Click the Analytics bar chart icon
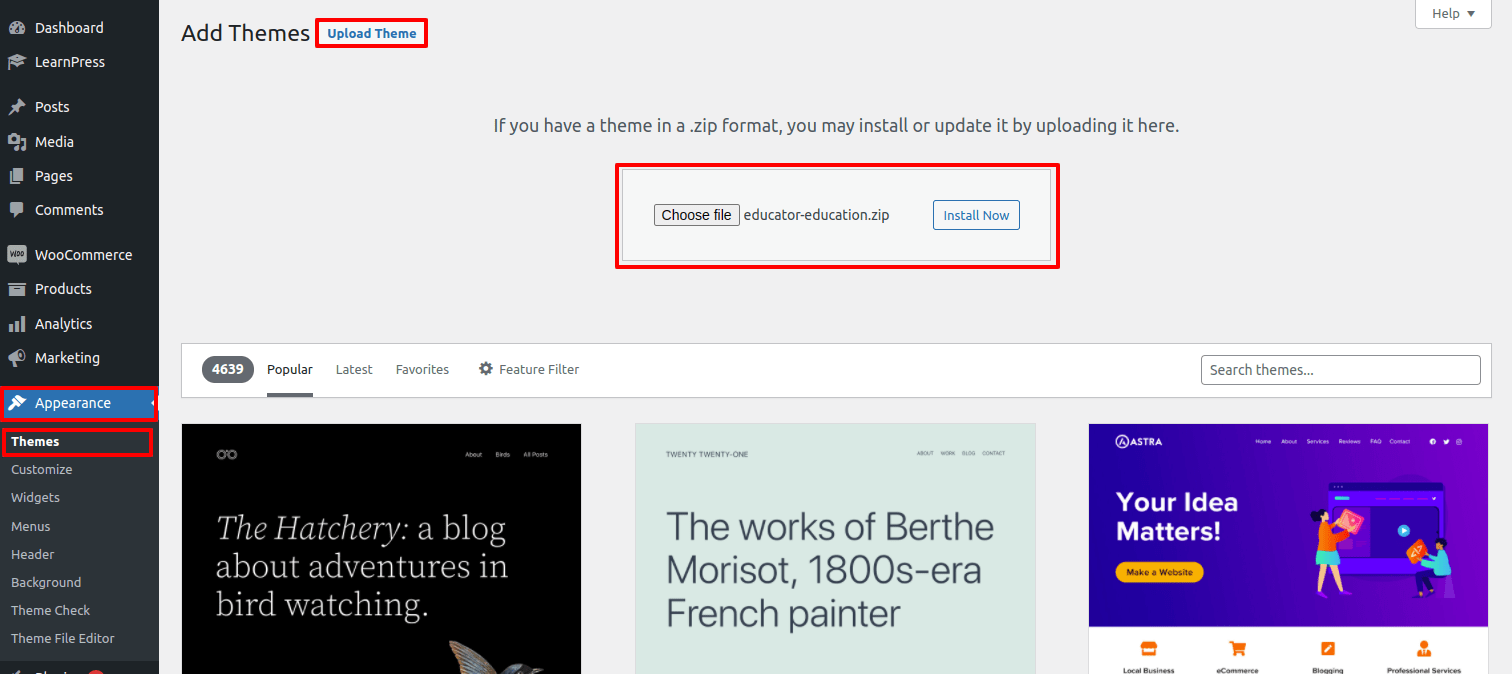The height and width of the screenshot is (674, 1512). [x=17, y=324]
